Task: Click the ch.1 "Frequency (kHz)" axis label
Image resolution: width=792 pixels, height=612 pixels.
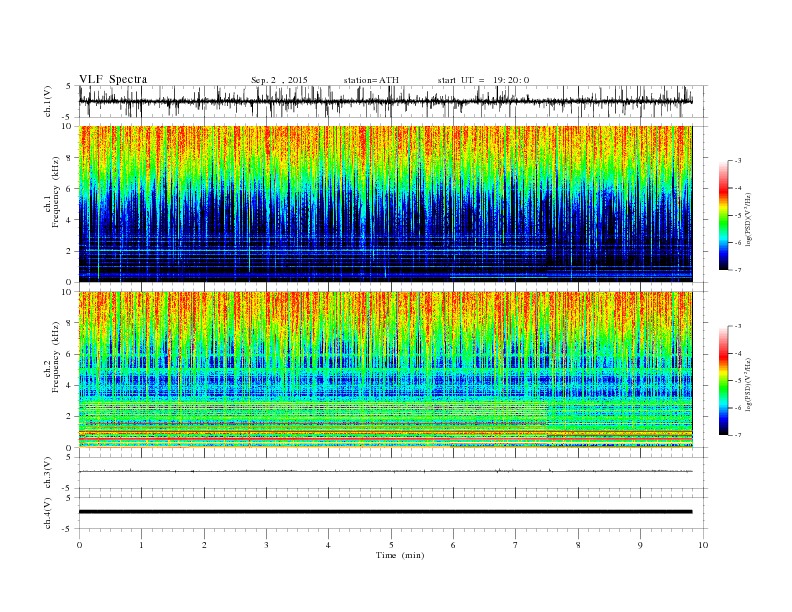Action: tap(56, 192)
